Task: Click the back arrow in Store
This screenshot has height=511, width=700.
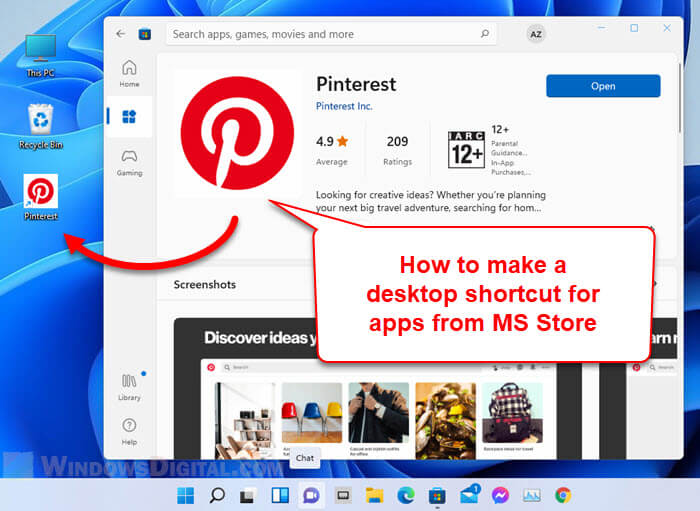Action: click(121, 33)
